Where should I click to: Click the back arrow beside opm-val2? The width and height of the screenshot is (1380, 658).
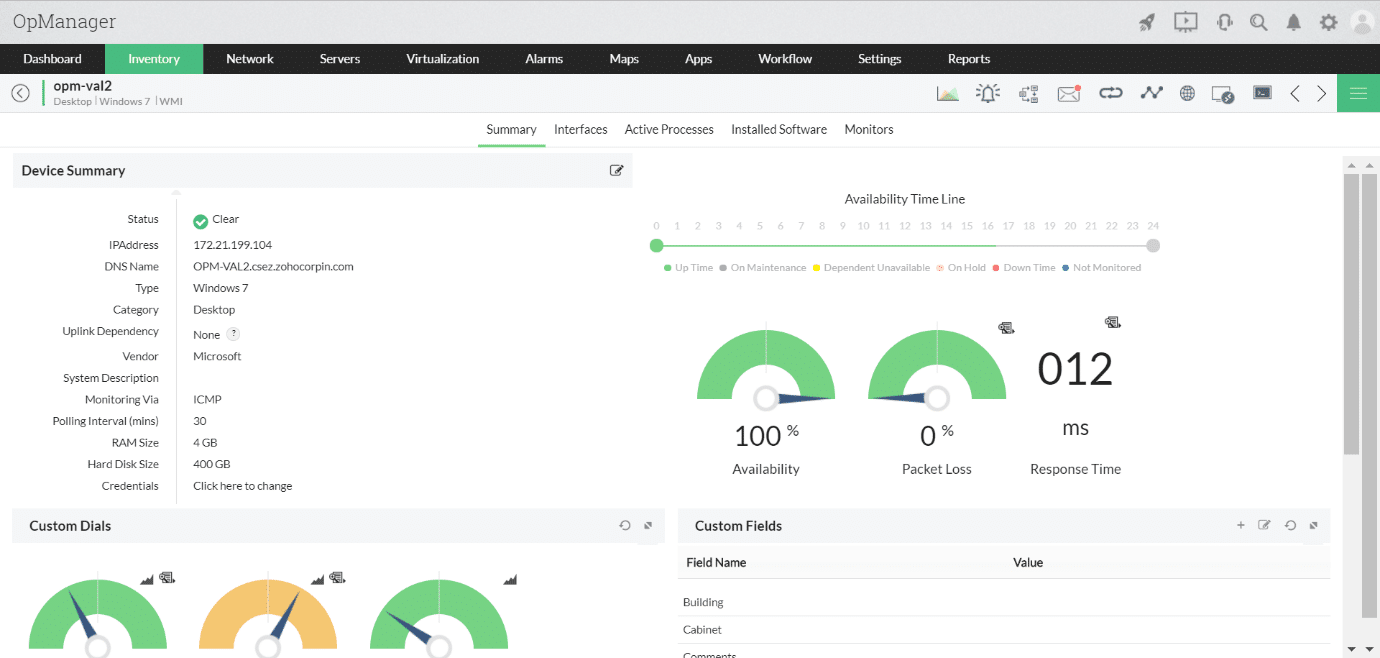(20, 93)
